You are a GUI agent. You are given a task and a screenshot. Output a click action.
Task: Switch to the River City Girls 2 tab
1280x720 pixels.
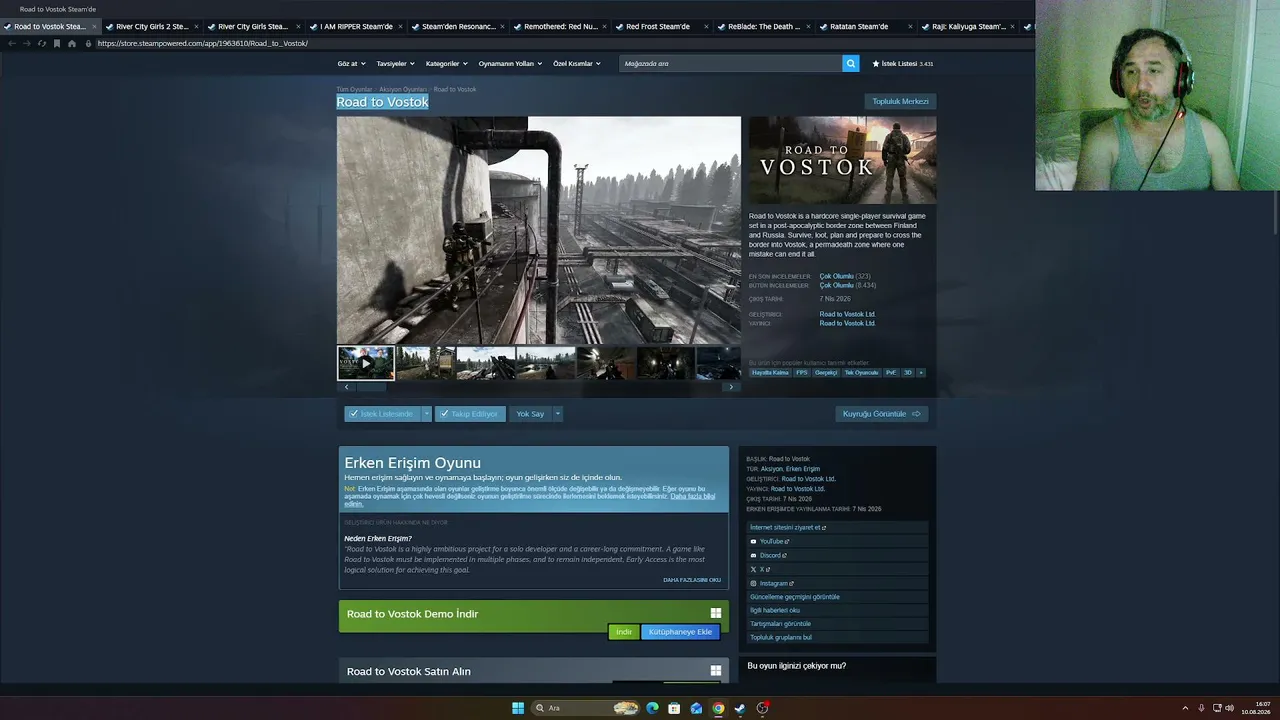click(x=152, y=27)
